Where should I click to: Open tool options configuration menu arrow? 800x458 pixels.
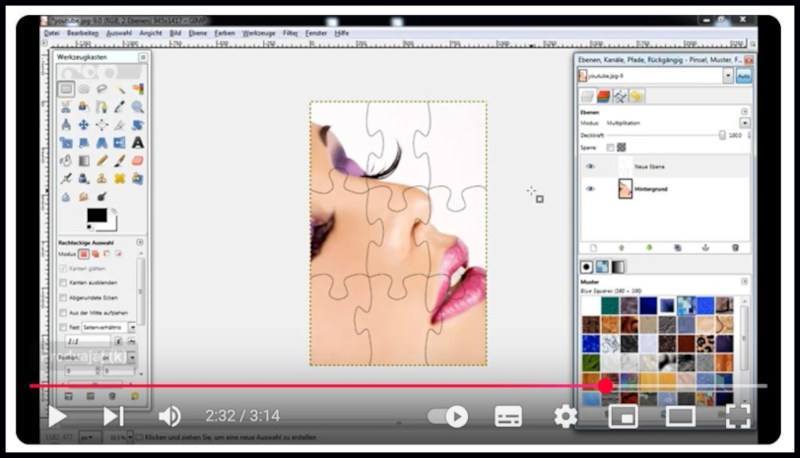(140, 242)
